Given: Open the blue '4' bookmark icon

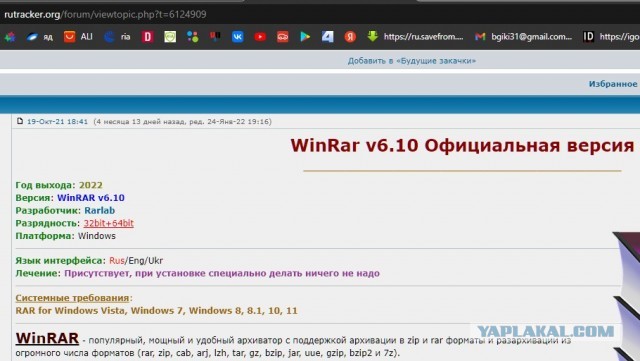Looking at the screenshot, I should coord(327,37).
